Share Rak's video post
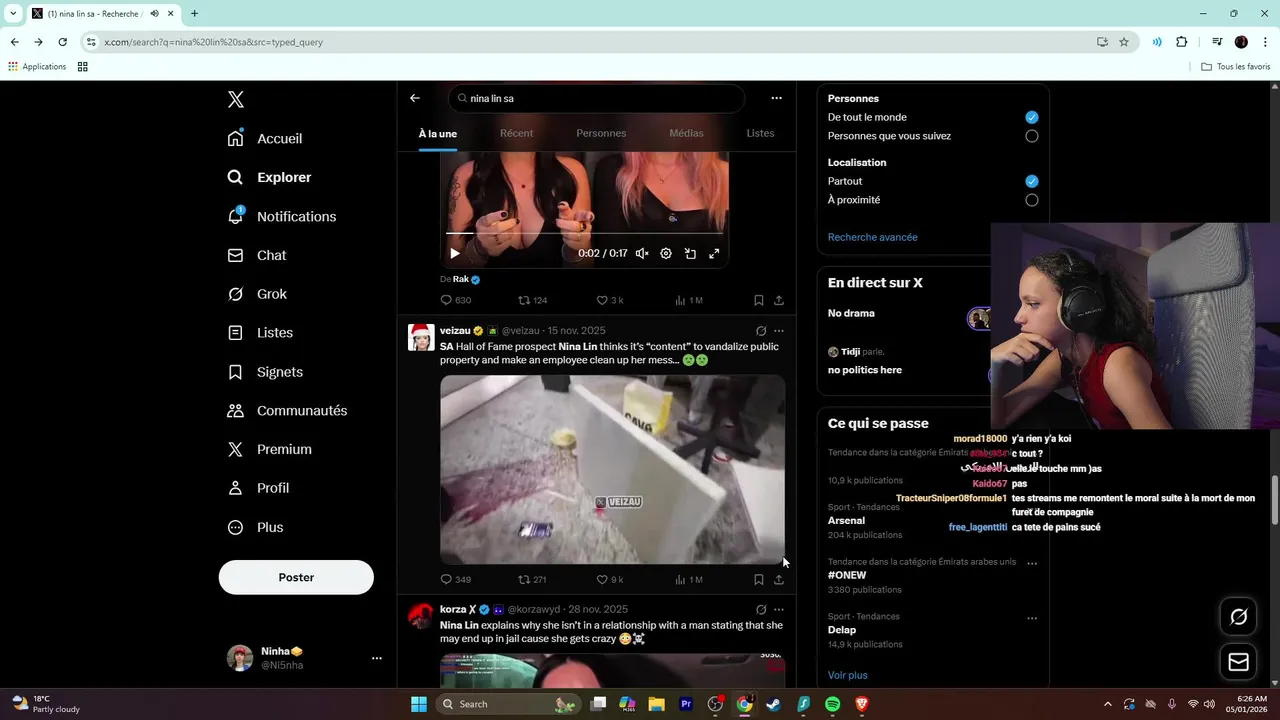The width and height of the screenshot is (1280, 720). (779, 300)
